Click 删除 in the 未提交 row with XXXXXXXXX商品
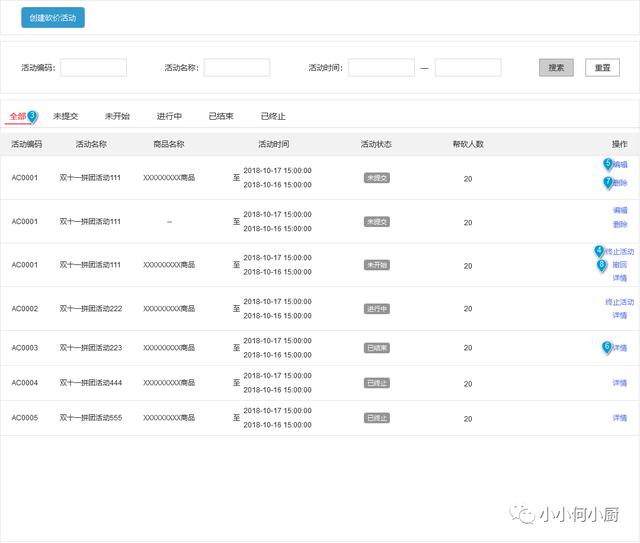 620,182
